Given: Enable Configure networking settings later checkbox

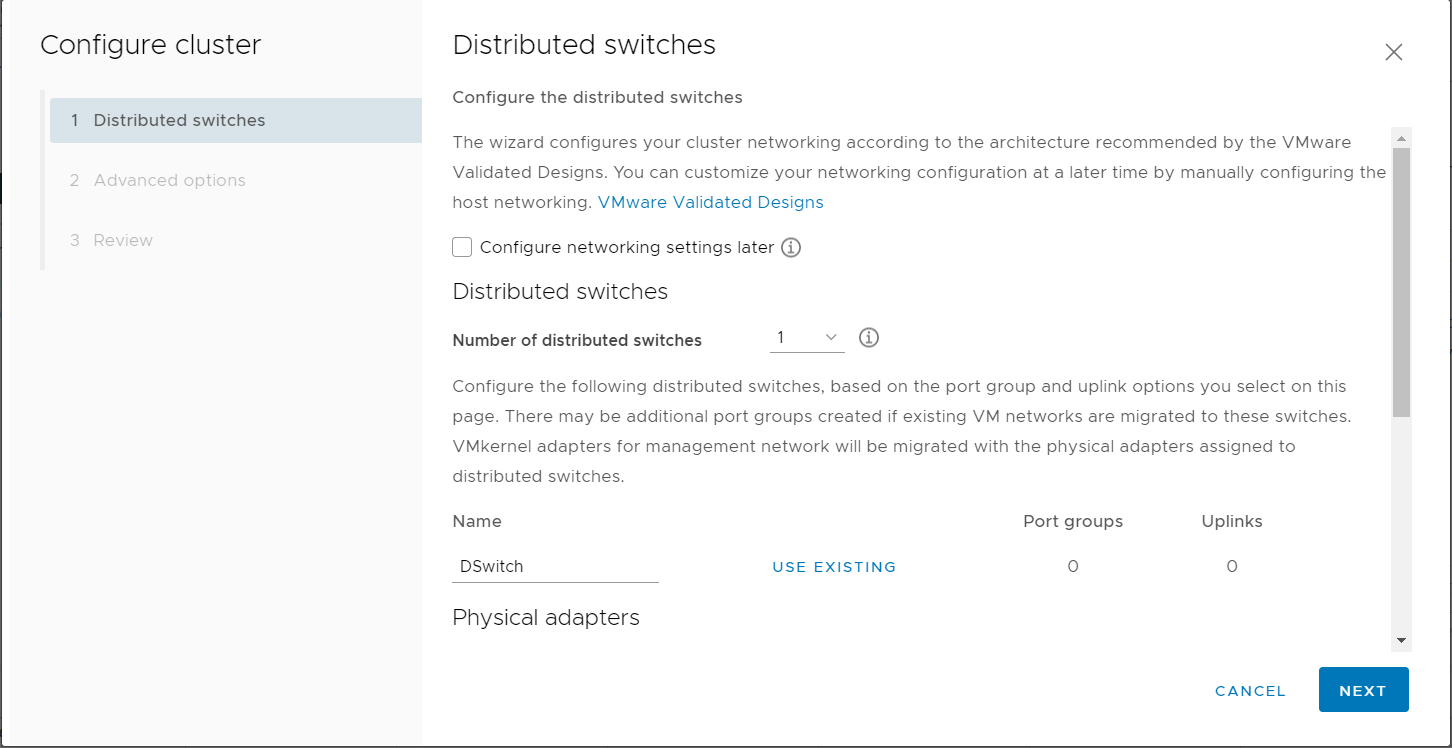Looking at the screenshot, I should (x=462, y=247).
